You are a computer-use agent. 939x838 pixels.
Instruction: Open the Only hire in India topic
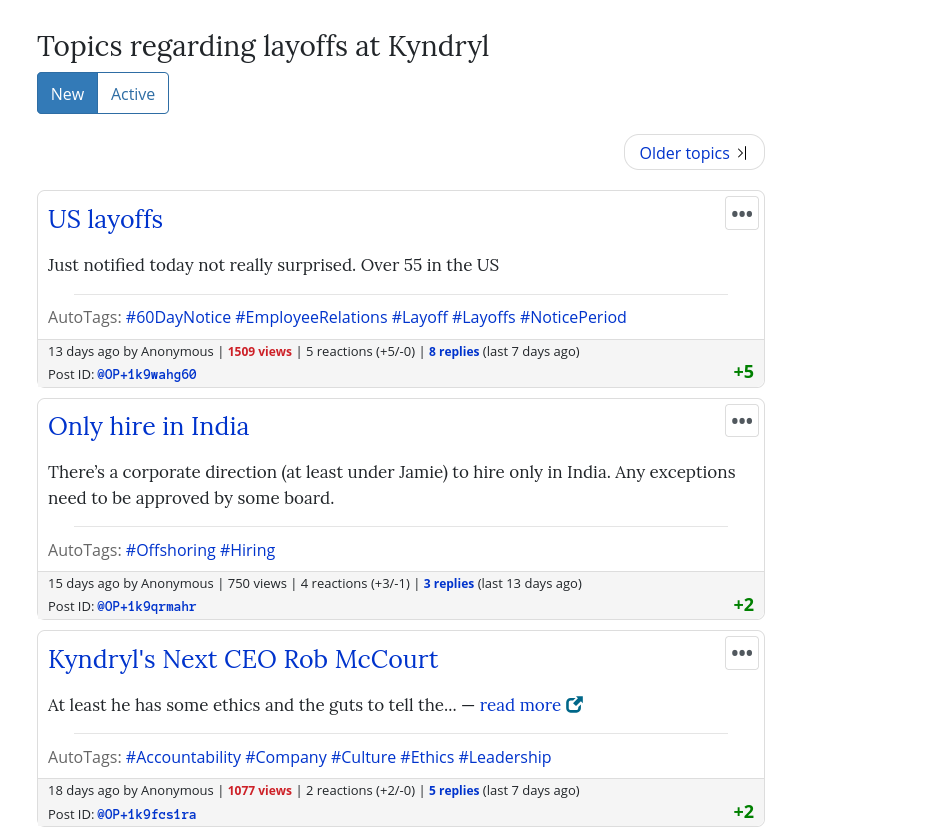tap(148, 426)
